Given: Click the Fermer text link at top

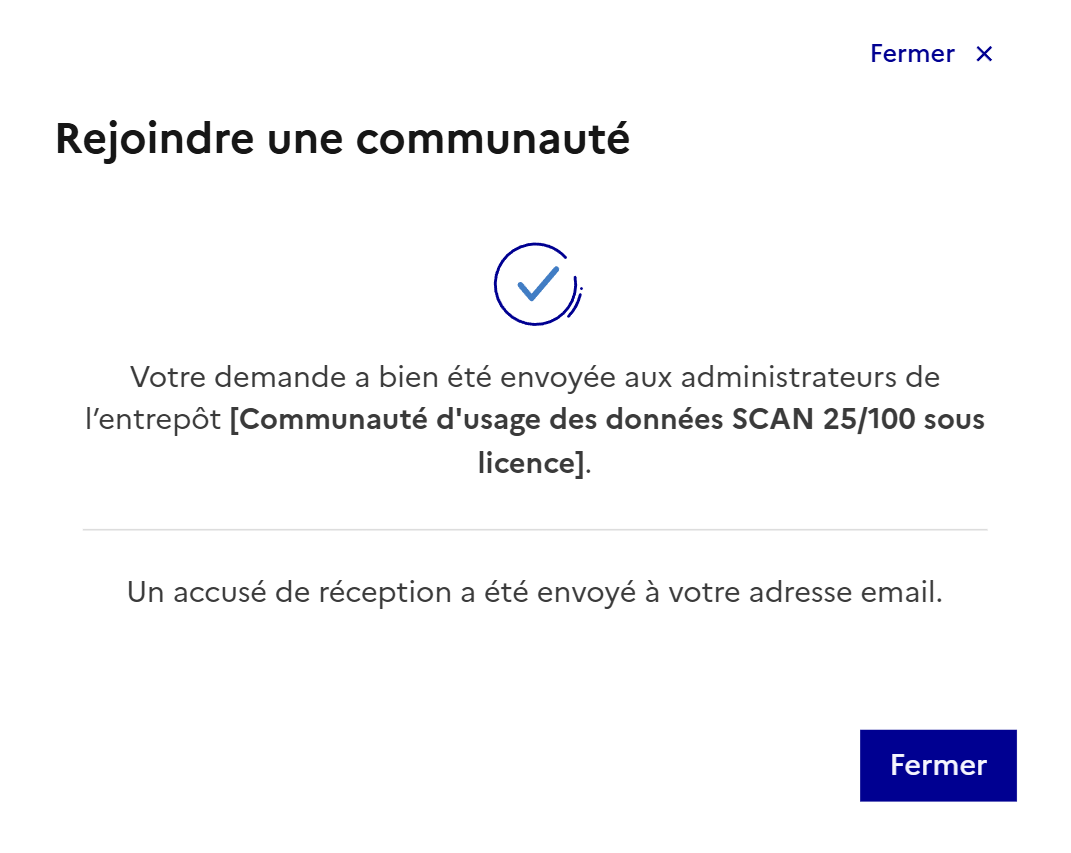Looking at the screenshot, I should pyautogui.click(x=912, y=54).
